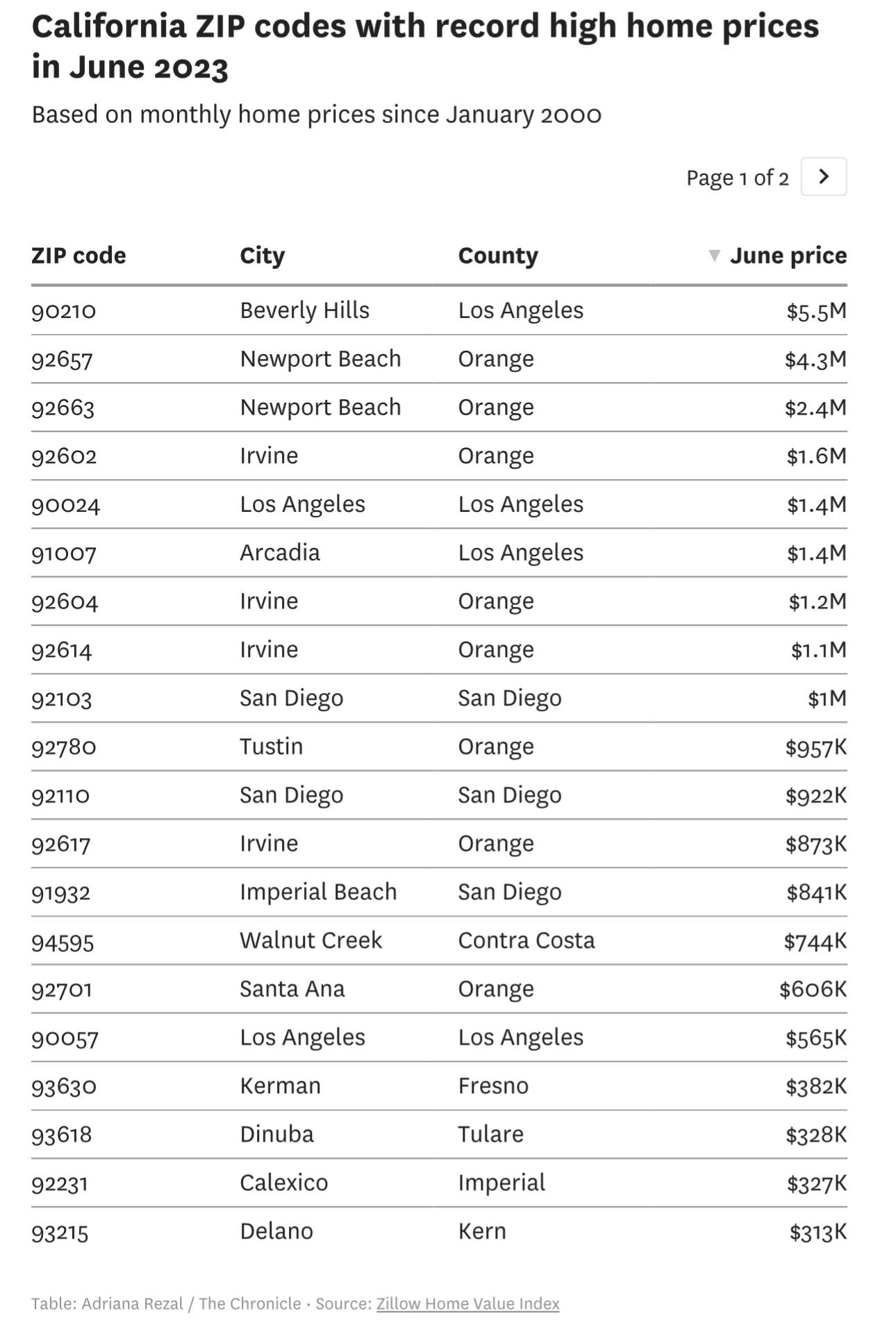This screenshot has width=896, height=1341.
Task: Sort by the County column header
Action: pos(498,256)
